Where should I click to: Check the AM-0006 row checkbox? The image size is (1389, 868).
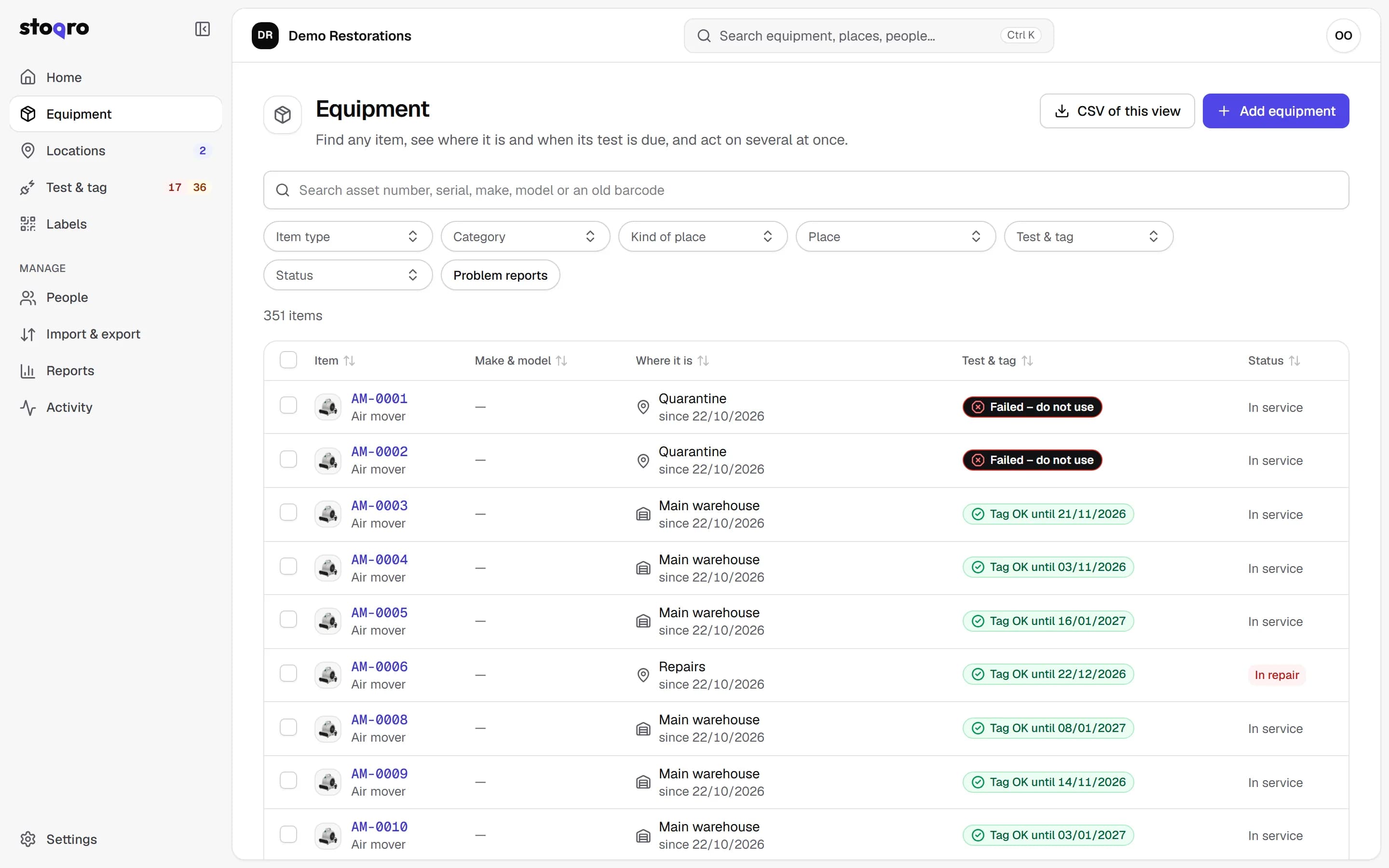click(x=288, y=673)
